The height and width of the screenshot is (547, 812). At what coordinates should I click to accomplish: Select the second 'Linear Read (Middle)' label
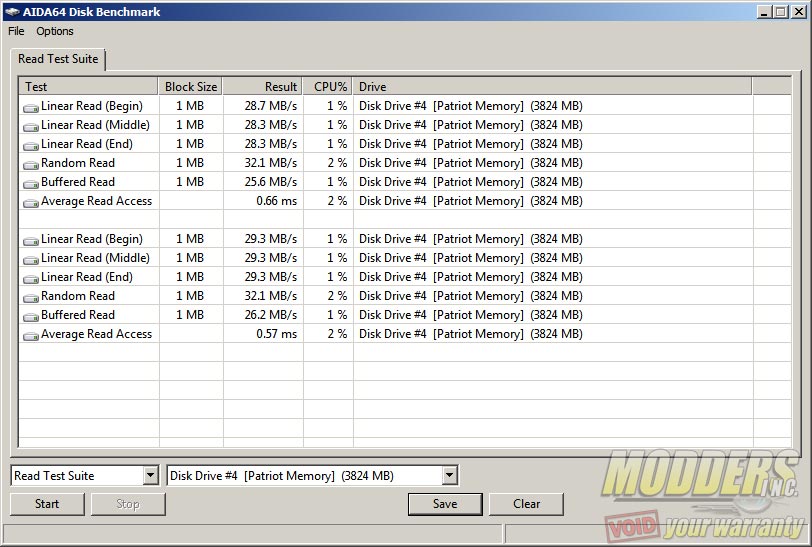pos(95,258)
